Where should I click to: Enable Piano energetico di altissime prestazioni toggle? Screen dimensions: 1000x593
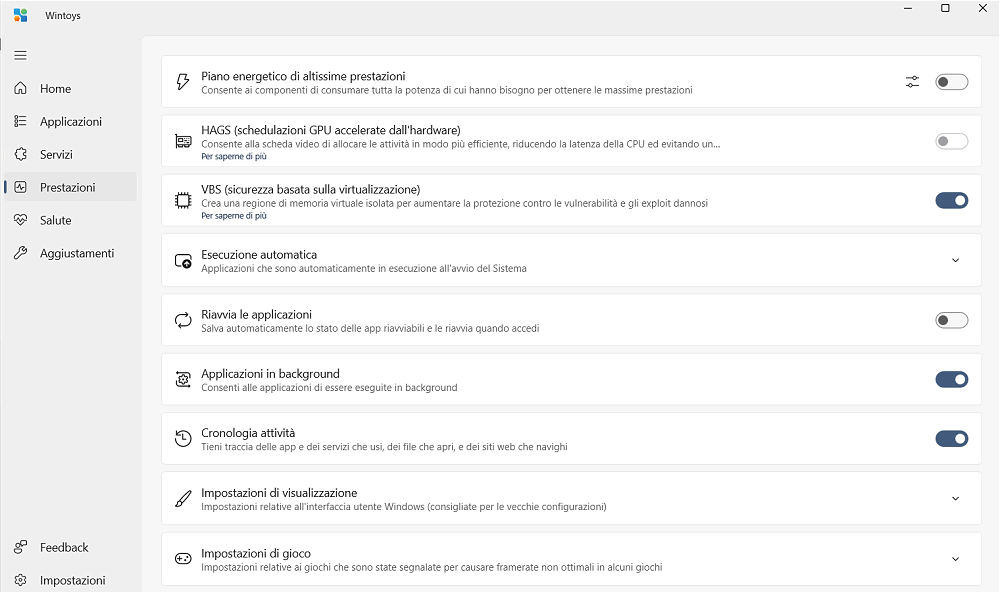(951, 82)
